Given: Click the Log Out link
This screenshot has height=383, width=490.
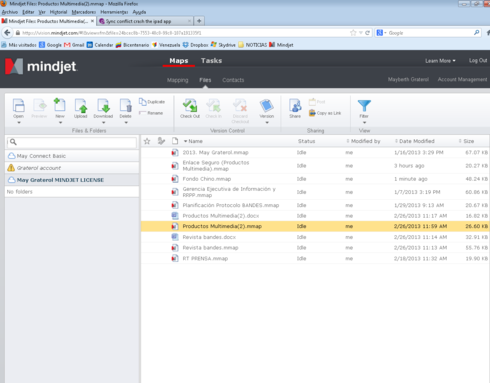Looking at the screenshot, I should point(478,60).
